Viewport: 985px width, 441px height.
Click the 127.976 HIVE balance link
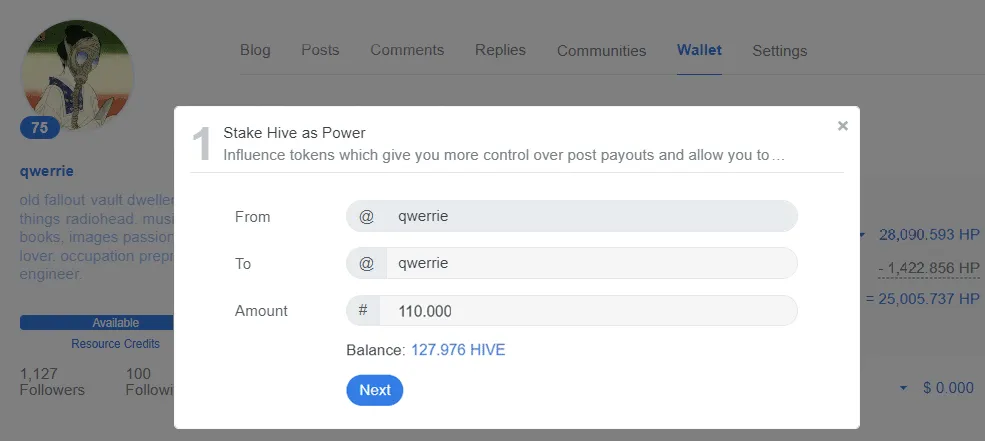point(458,350)
